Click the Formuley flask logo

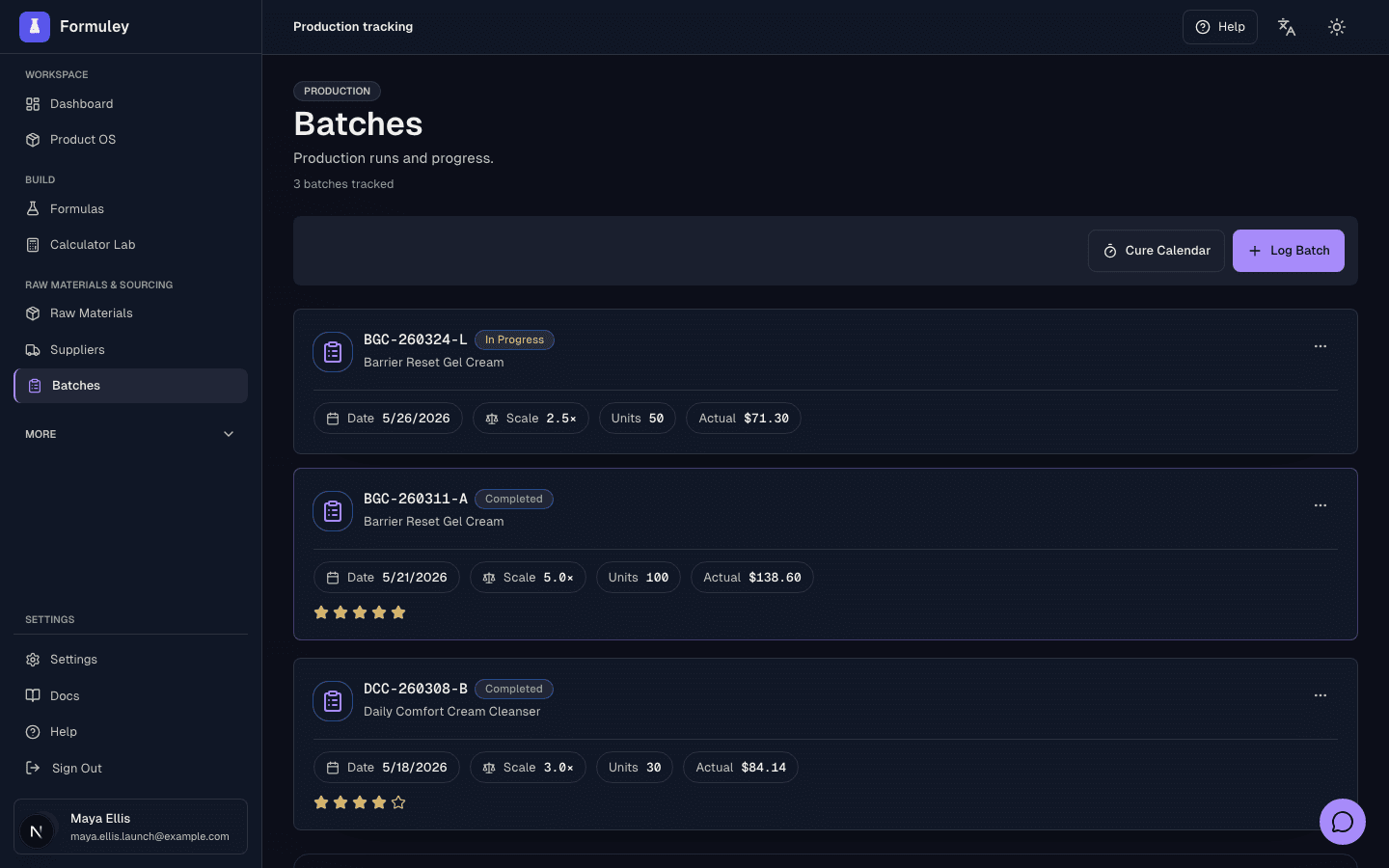coord(35,27)
